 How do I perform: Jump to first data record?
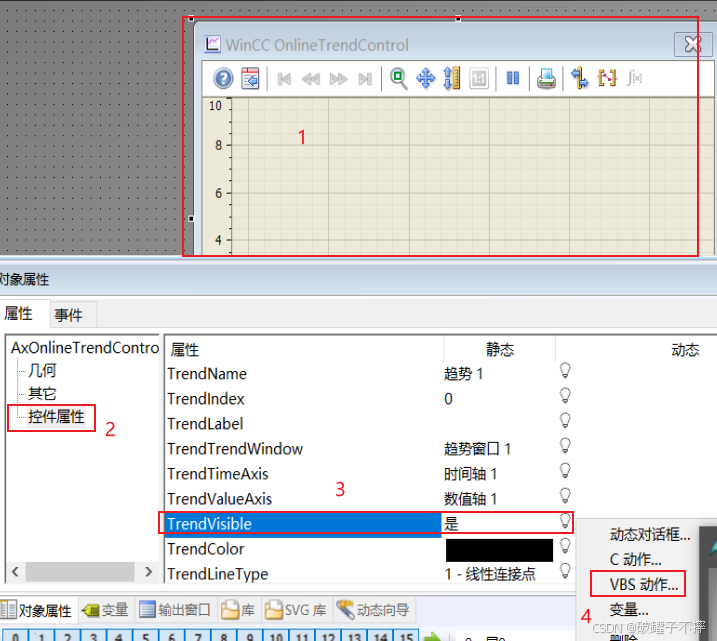point(284,79)
